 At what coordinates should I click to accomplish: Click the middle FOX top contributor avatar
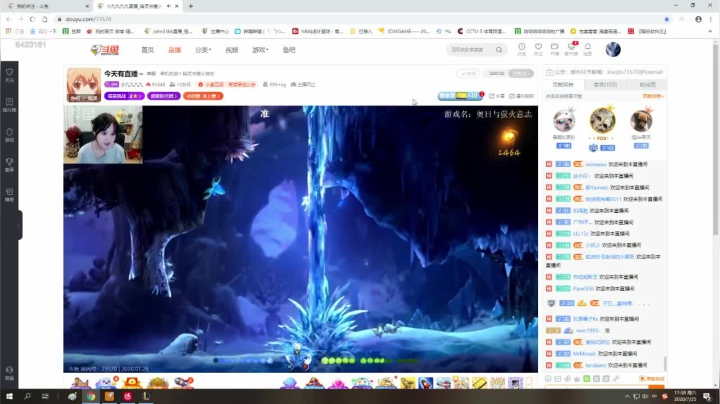click(602, 120)
